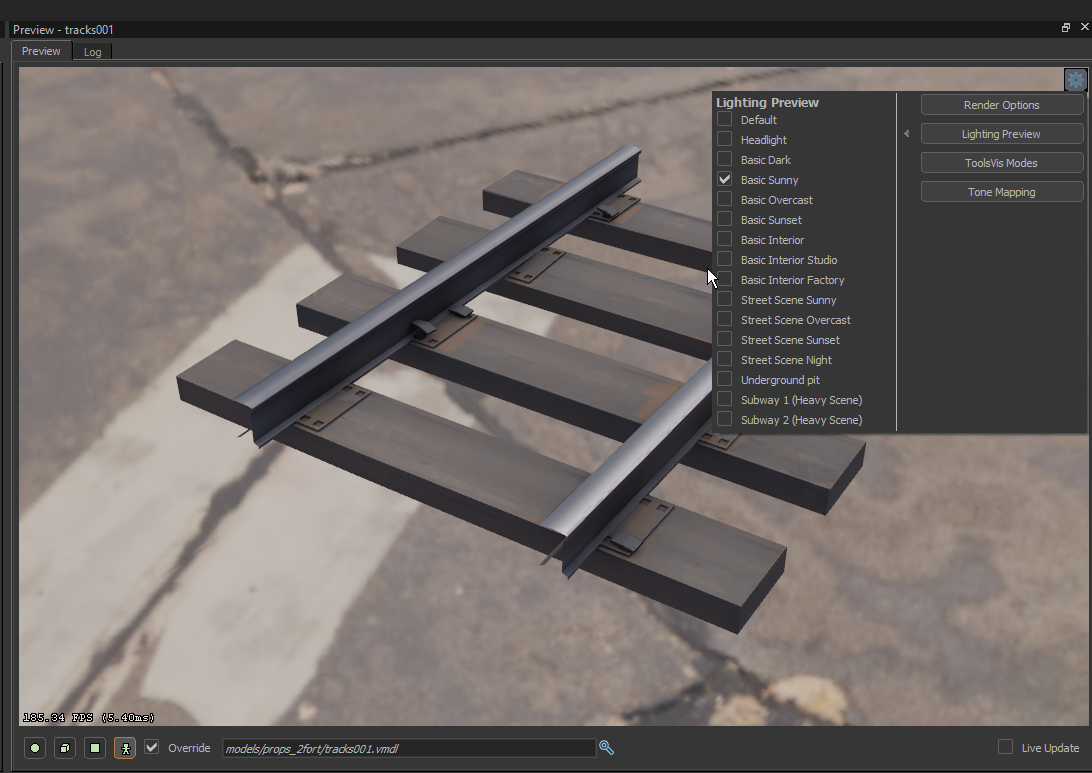1092x773 pixels.
Task: Click the Tone Mapping button
Action: point(1001,191)
